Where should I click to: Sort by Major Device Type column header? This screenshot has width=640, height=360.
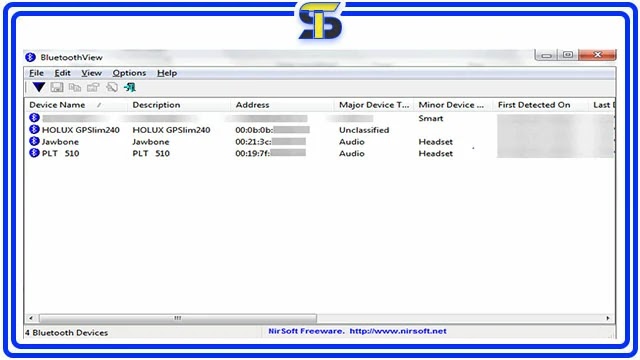tap(374, 105)
